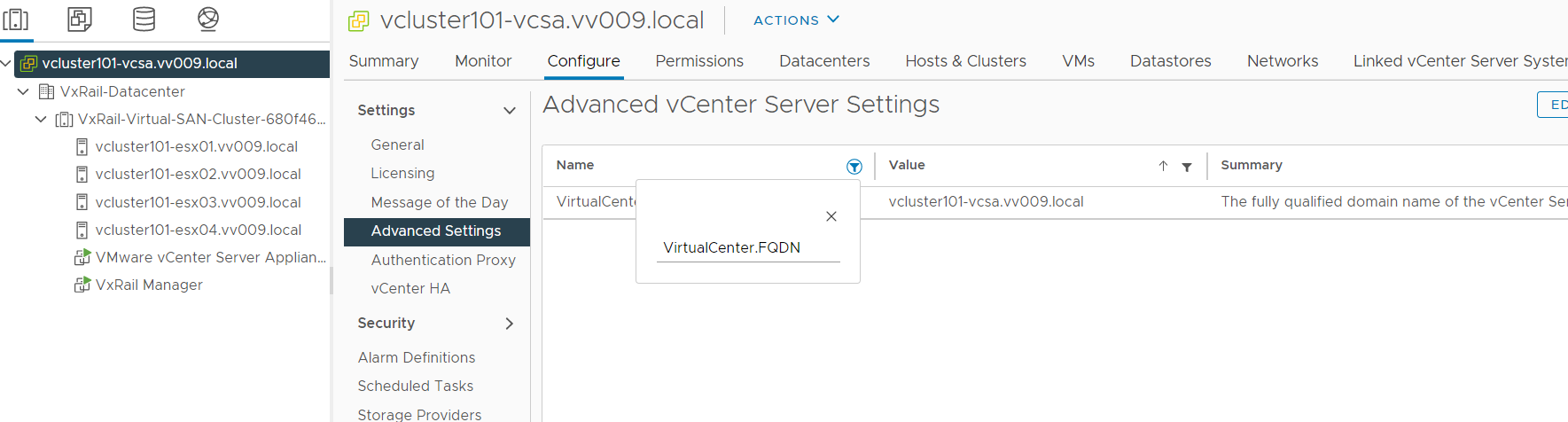The height and width of the screenshot is (422, 1568).
Task: Select host vcluster101-esx02.vv009.local in tree
Action: point(198,174)
